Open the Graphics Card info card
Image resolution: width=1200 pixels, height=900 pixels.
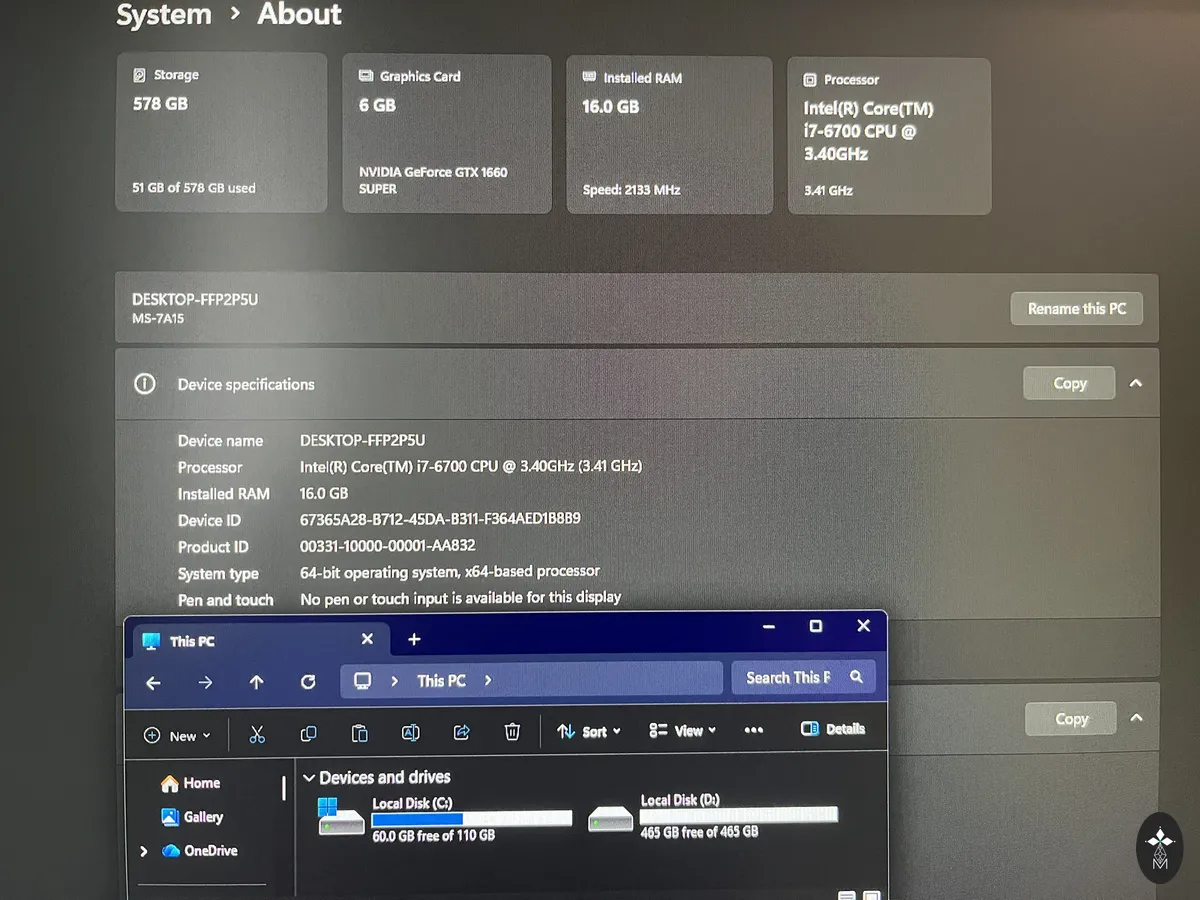coord(447,133)
